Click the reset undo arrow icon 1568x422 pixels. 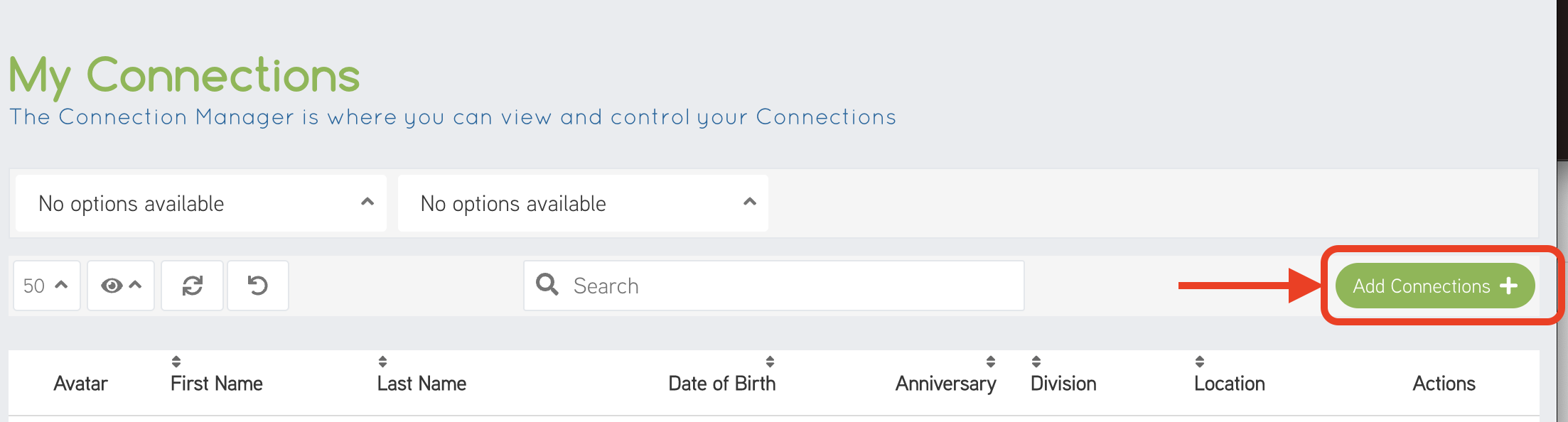(257, 286)
